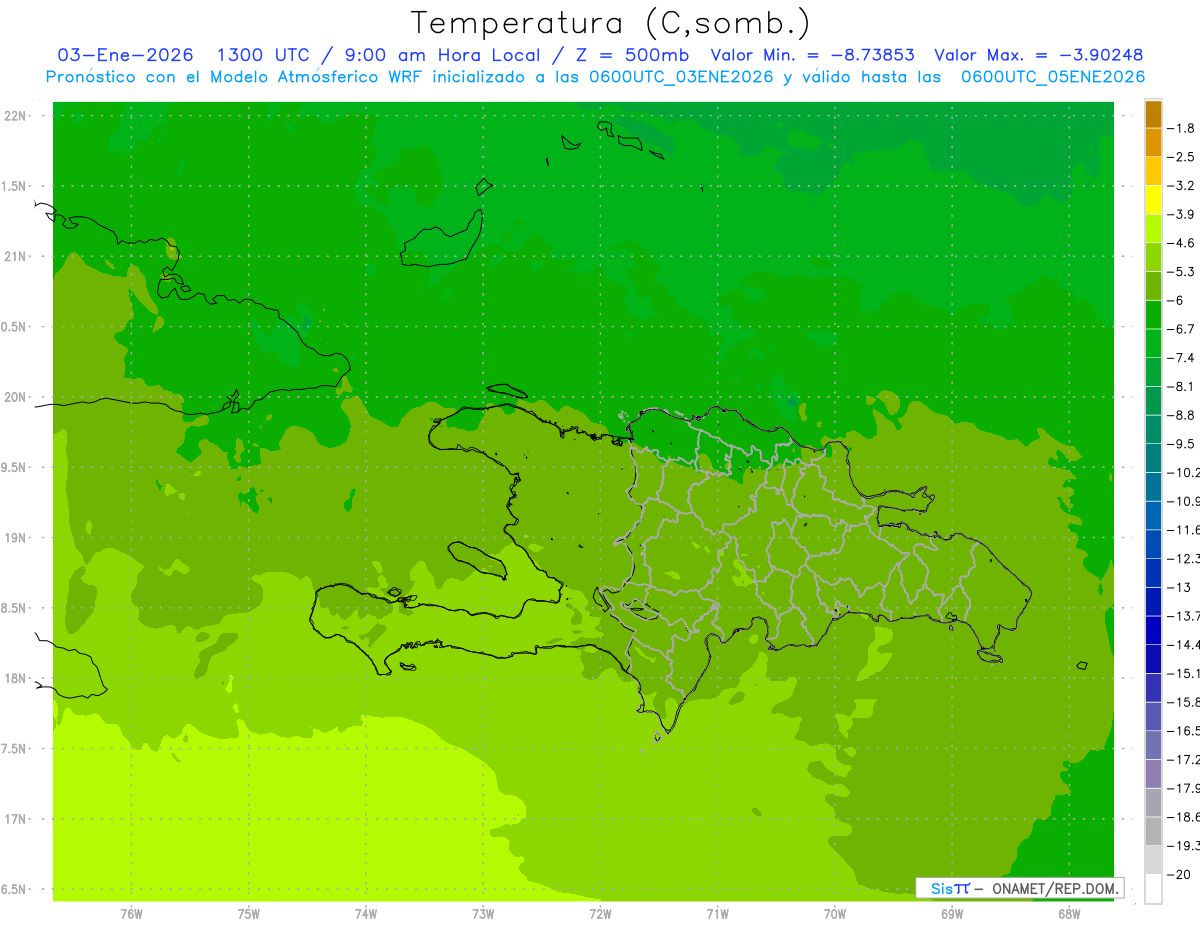Click the legend value "-1.8"
Screen dimensions: 1200x927
1181,128
